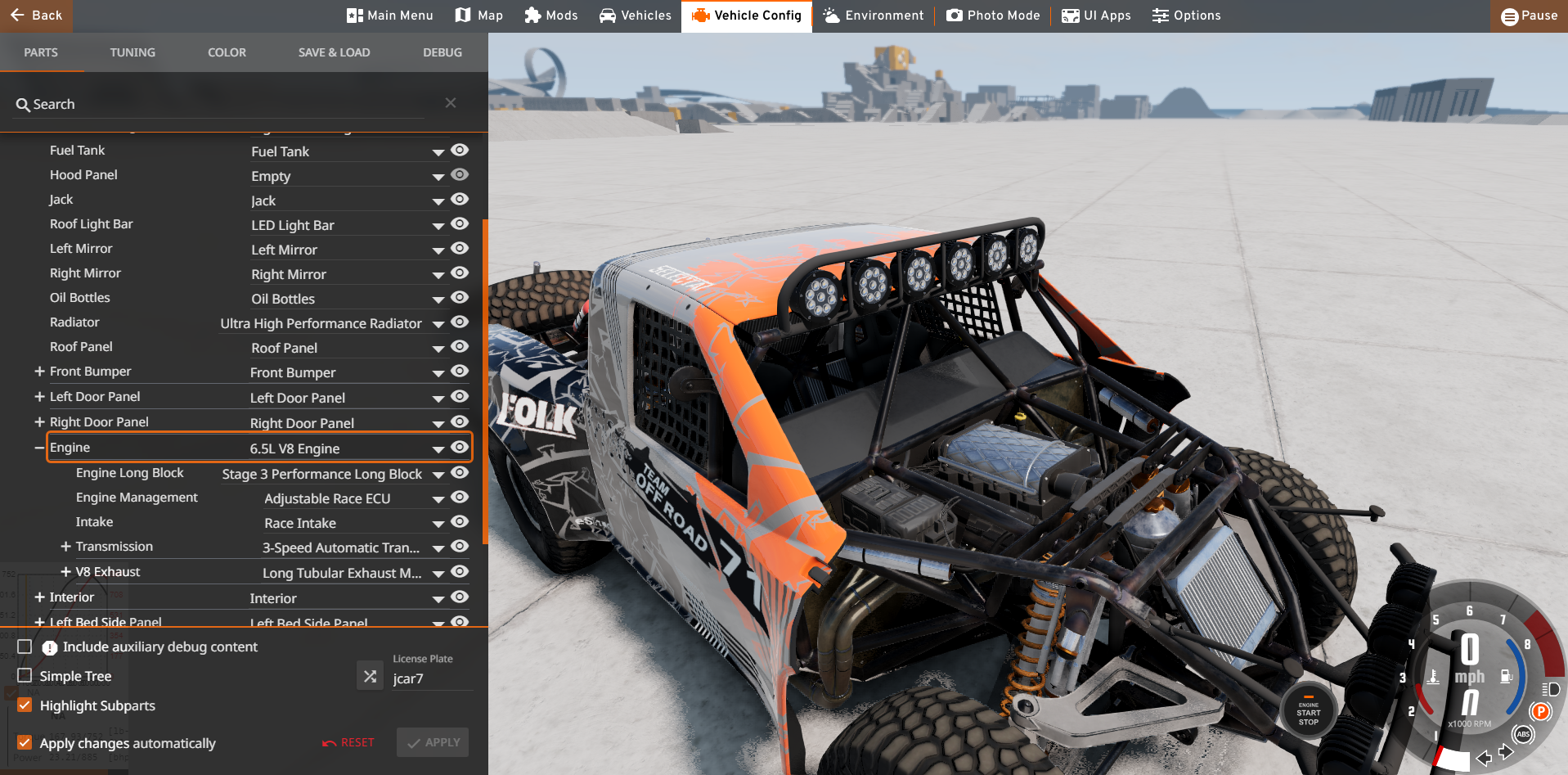Open Photo Mode
Screen dimensions: 1568x775
click(x=993, y=16)
